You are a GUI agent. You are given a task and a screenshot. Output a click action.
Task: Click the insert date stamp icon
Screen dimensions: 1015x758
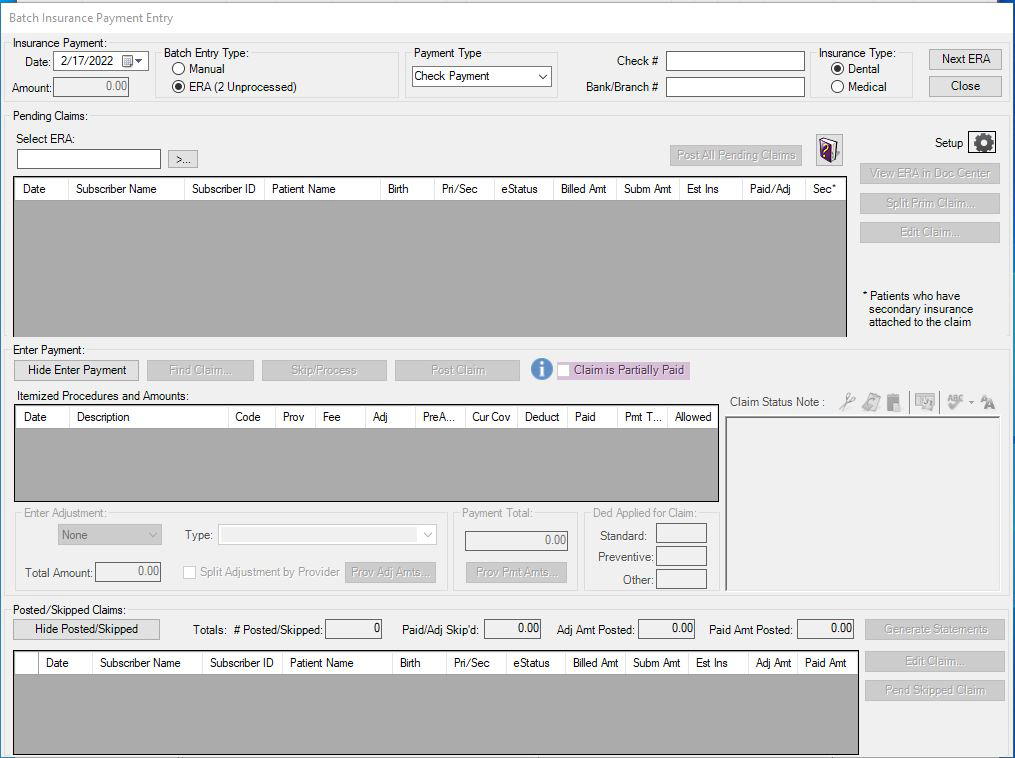(924, 402)
